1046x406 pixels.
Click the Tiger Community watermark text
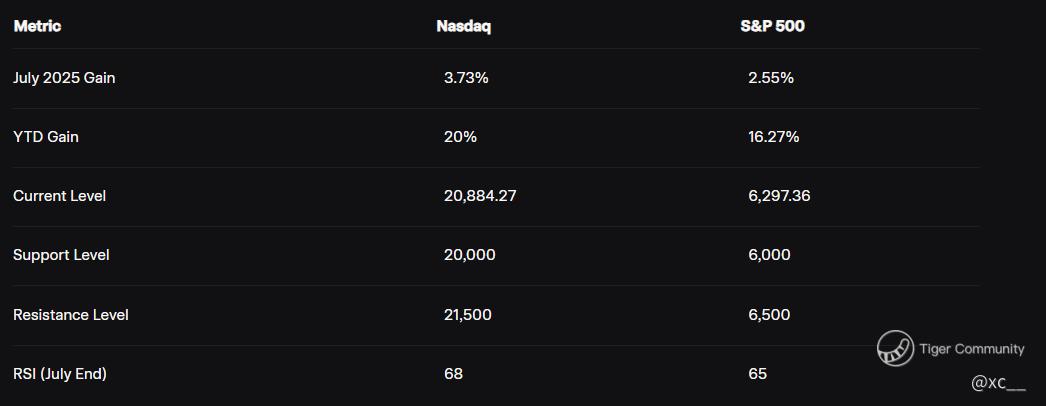(971, 349)
